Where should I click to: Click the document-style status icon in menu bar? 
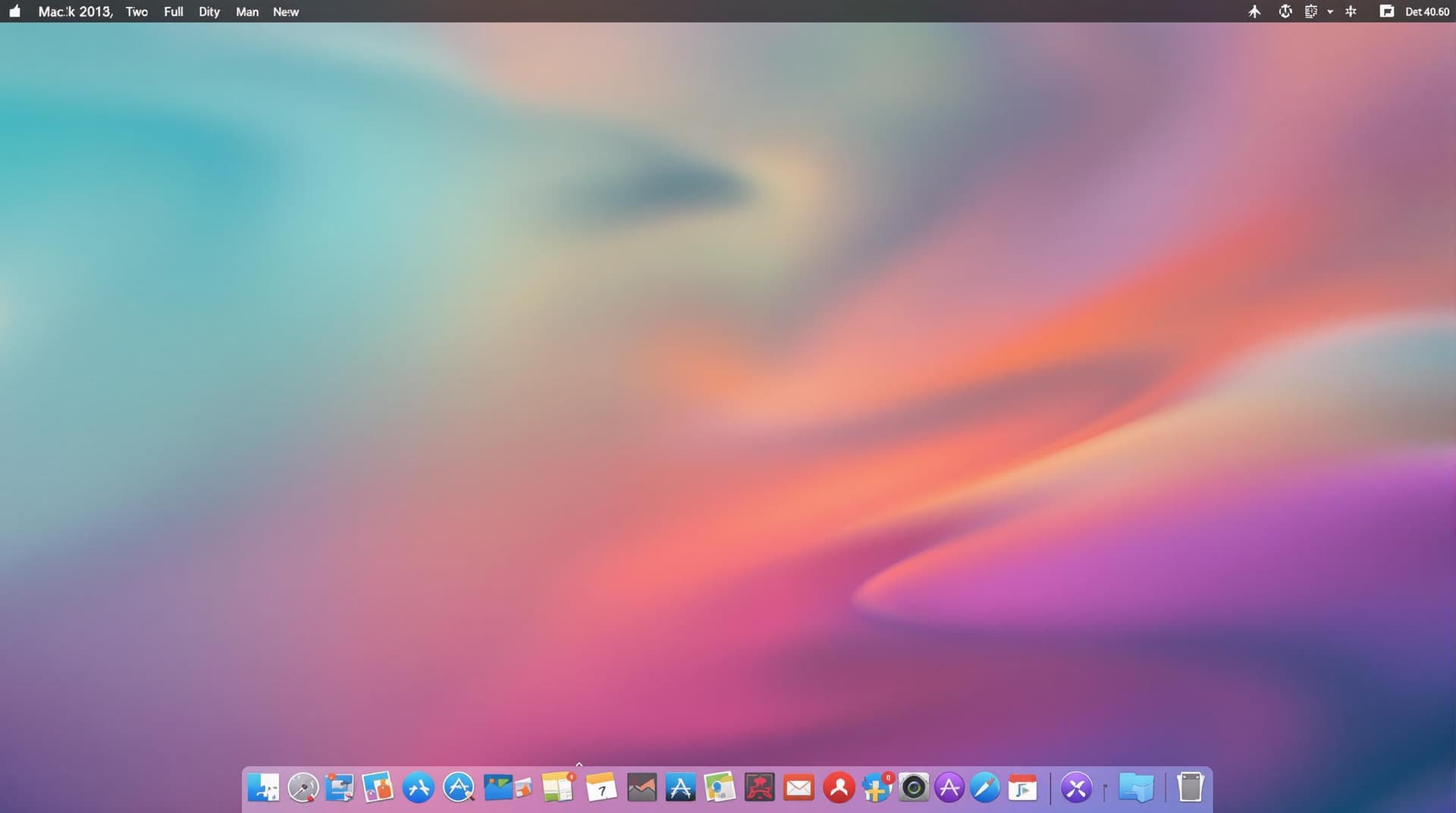point(1310,11)
